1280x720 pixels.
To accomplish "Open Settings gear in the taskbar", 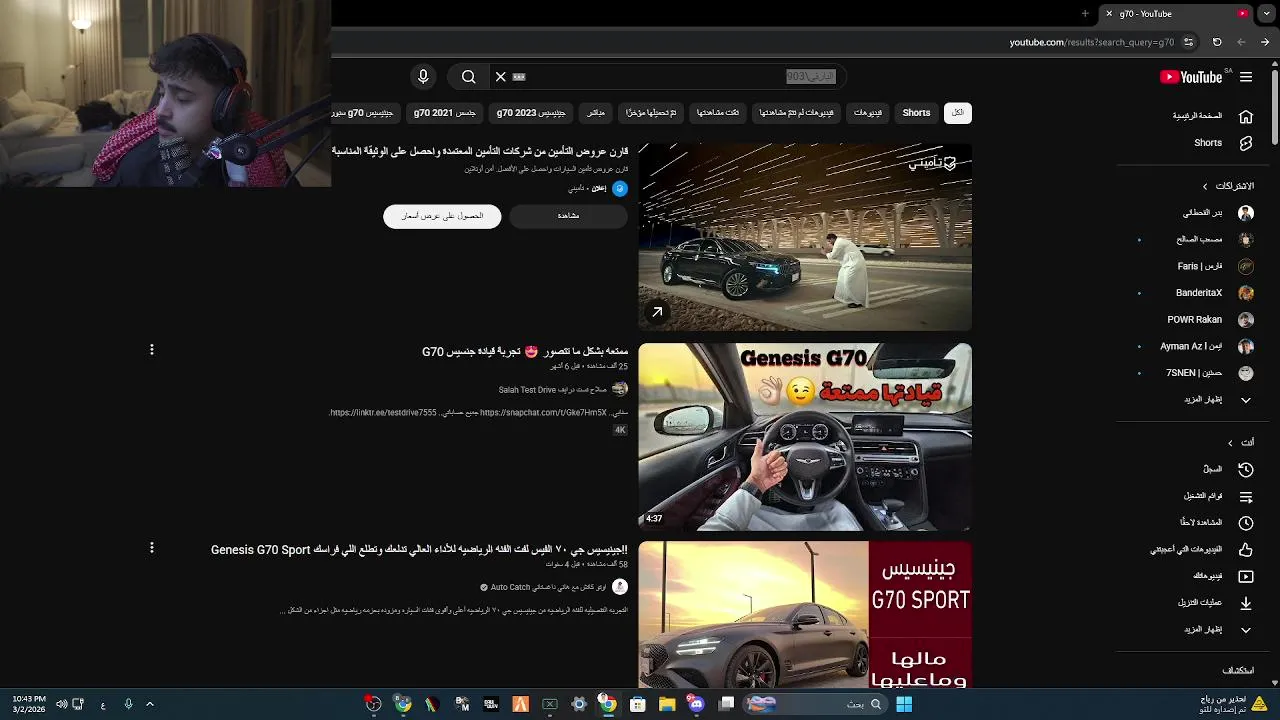I will coord(579,704).
